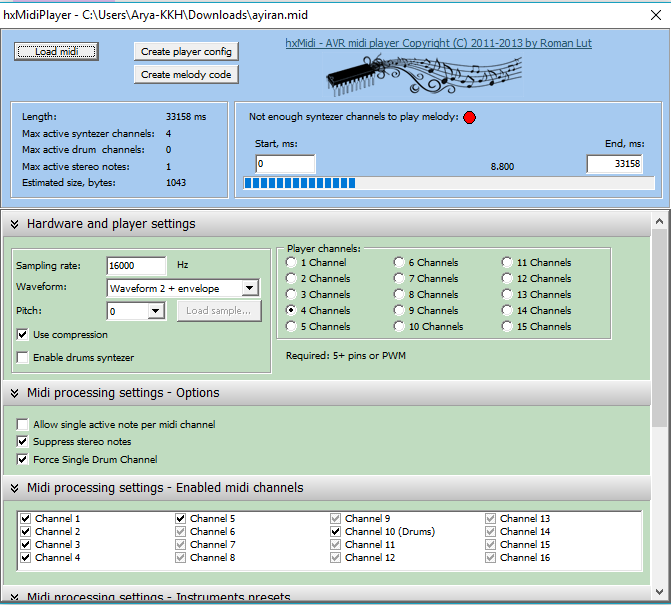671x605 pixels.
Task: Collapse the Enabled midi channels section
Action: tap(15, 488)
